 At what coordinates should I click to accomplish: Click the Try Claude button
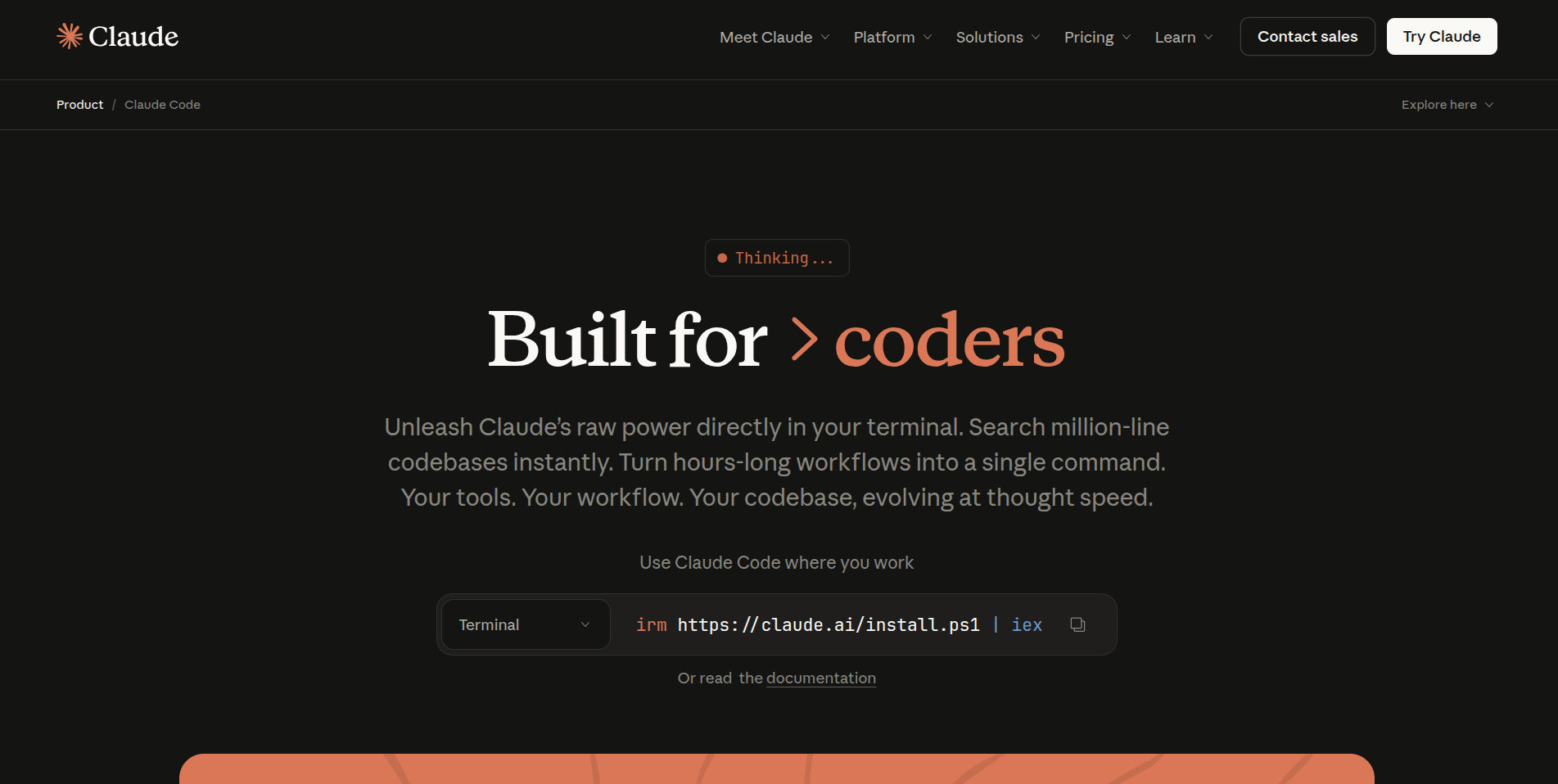[x=1441, y=37]
